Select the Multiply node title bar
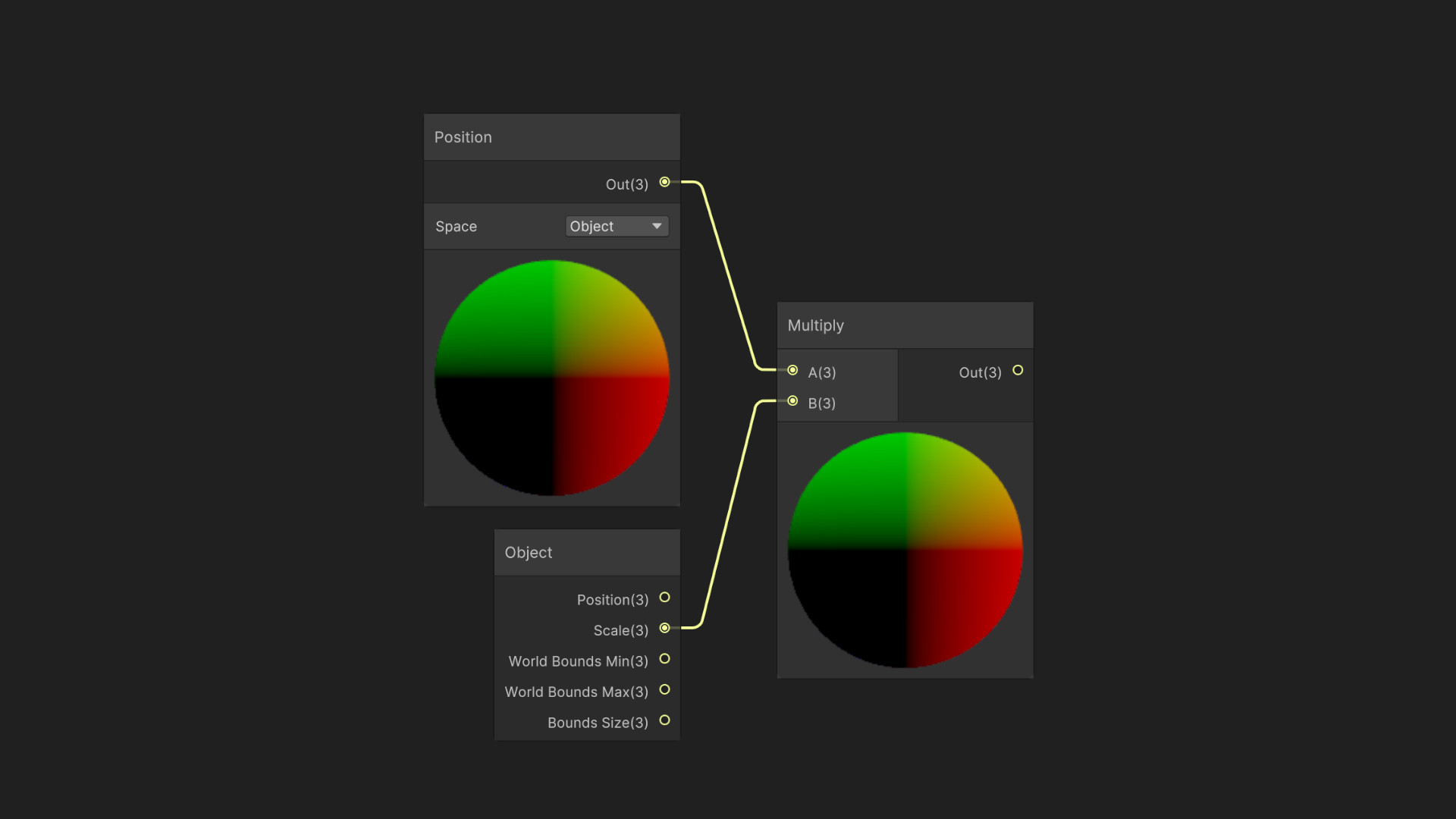 pos(905,325)
